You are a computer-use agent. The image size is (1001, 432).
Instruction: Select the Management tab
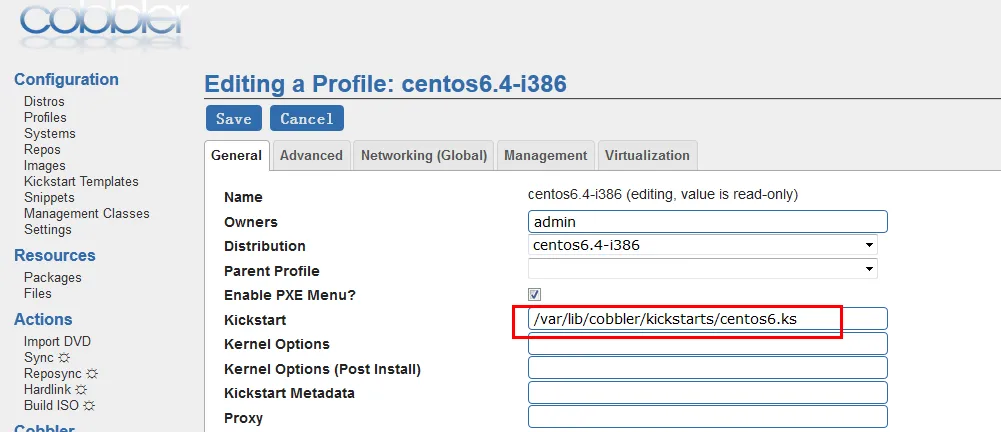pyautogui.click(x=545, y=156)
